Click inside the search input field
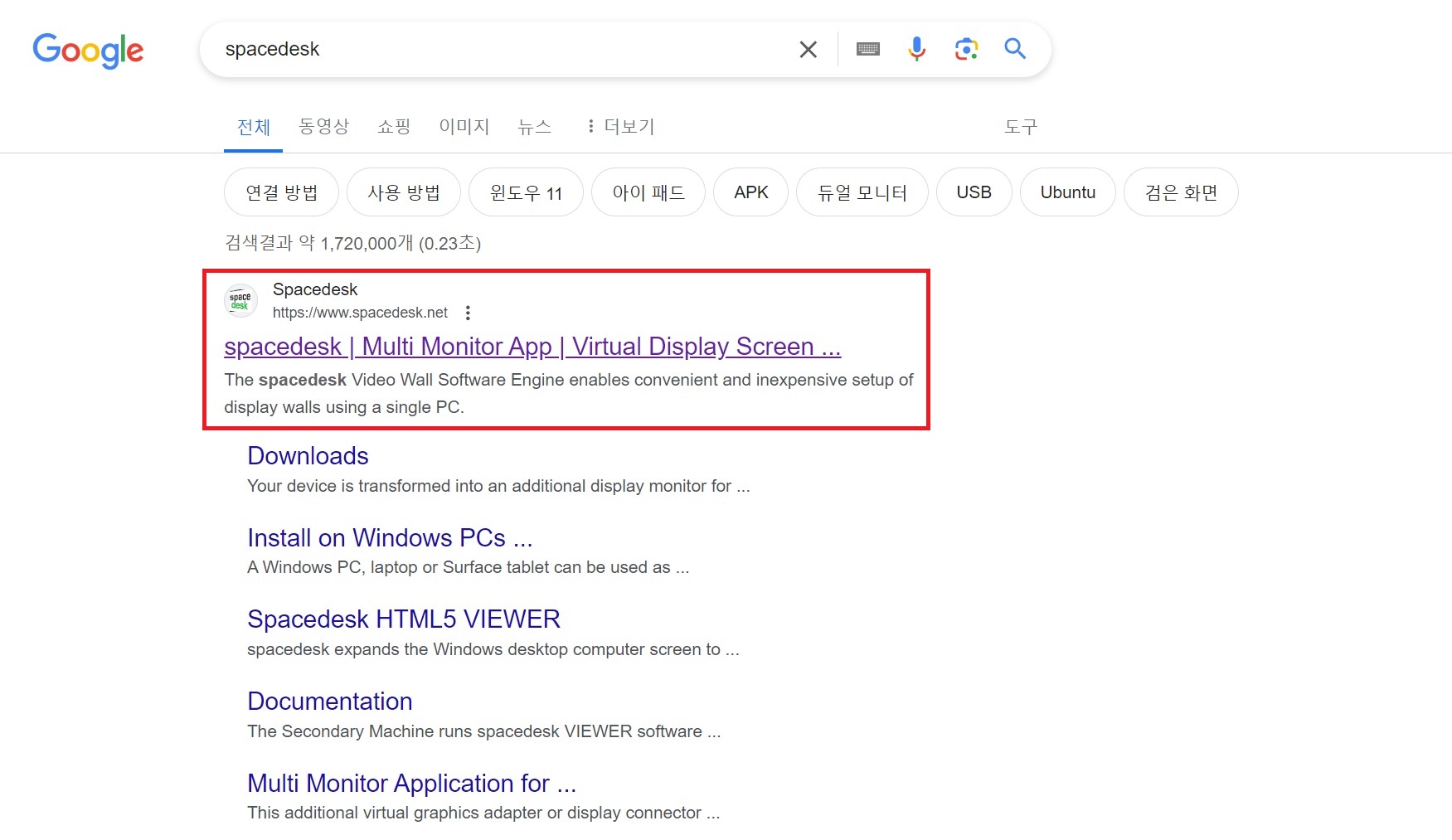This screenshot has width=1452, height=840. pyautogui.click(x=498, y=49)
